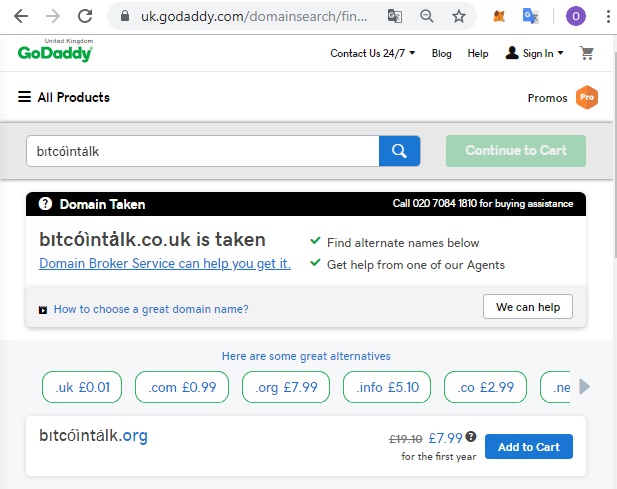The image size is (617, 489).
Task: Open the translate page icon in address bar
Action: click(x=395, y=16)
